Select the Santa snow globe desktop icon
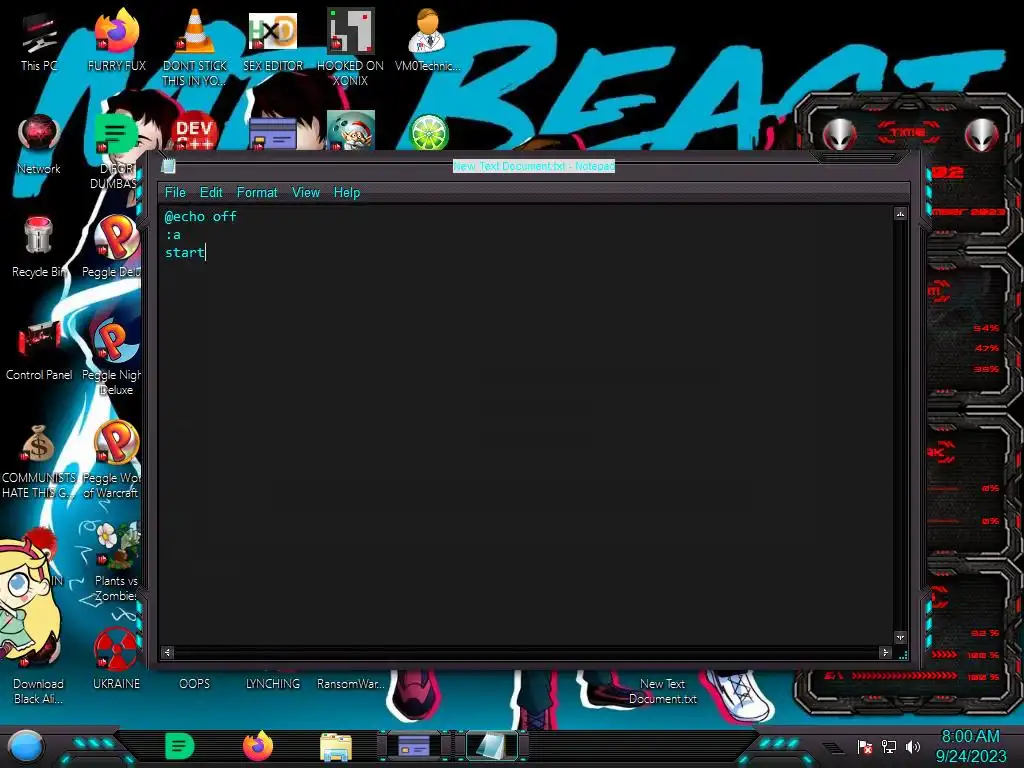This screenshot has width=1024, height=768. click(351, 131)
